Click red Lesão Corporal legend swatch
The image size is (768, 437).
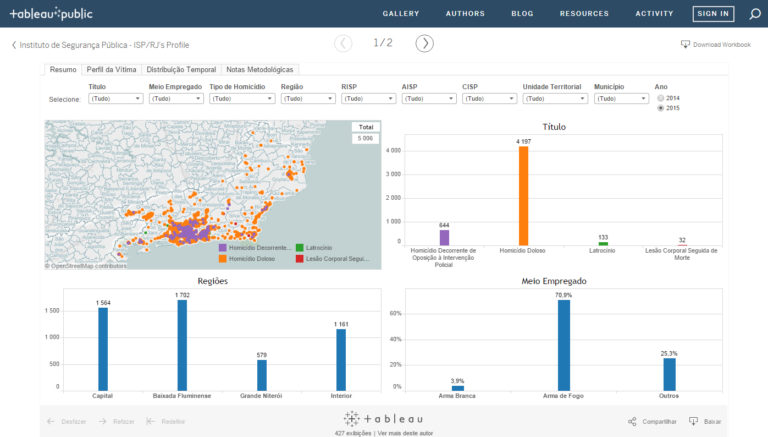tap(300, 259)
